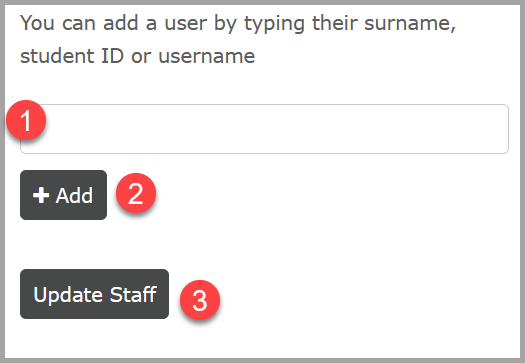This screenshot has height=363, width=525.
Task: Click the word 'Add' on the dark button
Action: [74, 195]
